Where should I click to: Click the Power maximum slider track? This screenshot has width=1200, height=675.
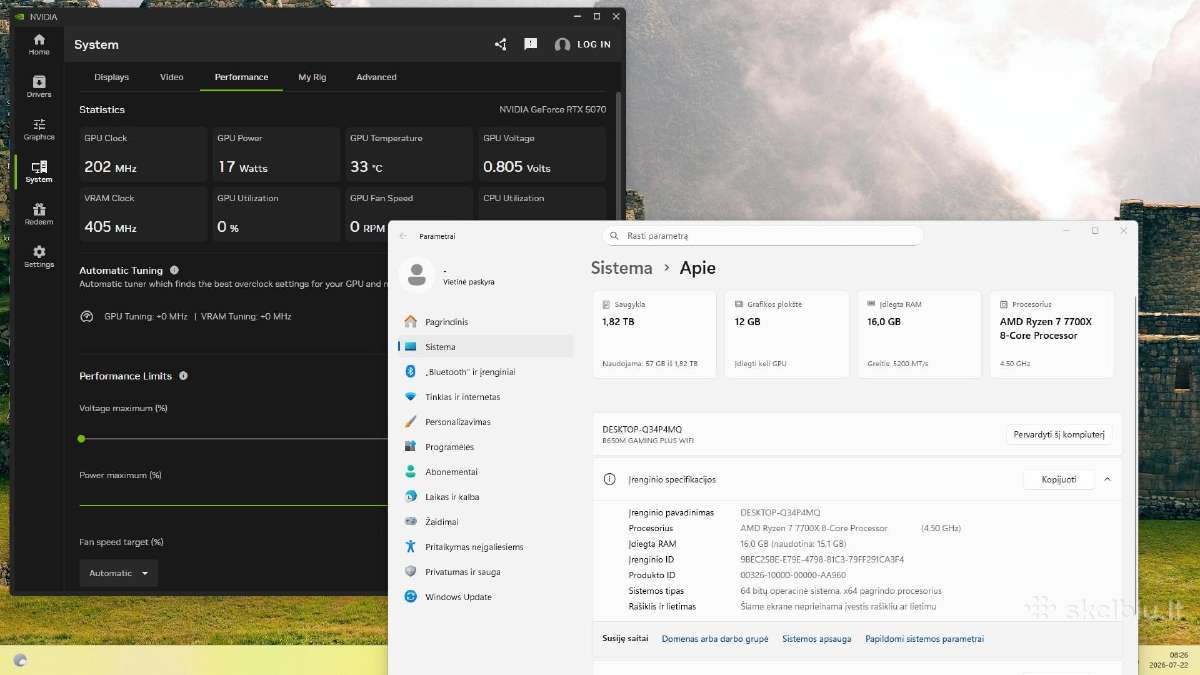pos(233,505)
